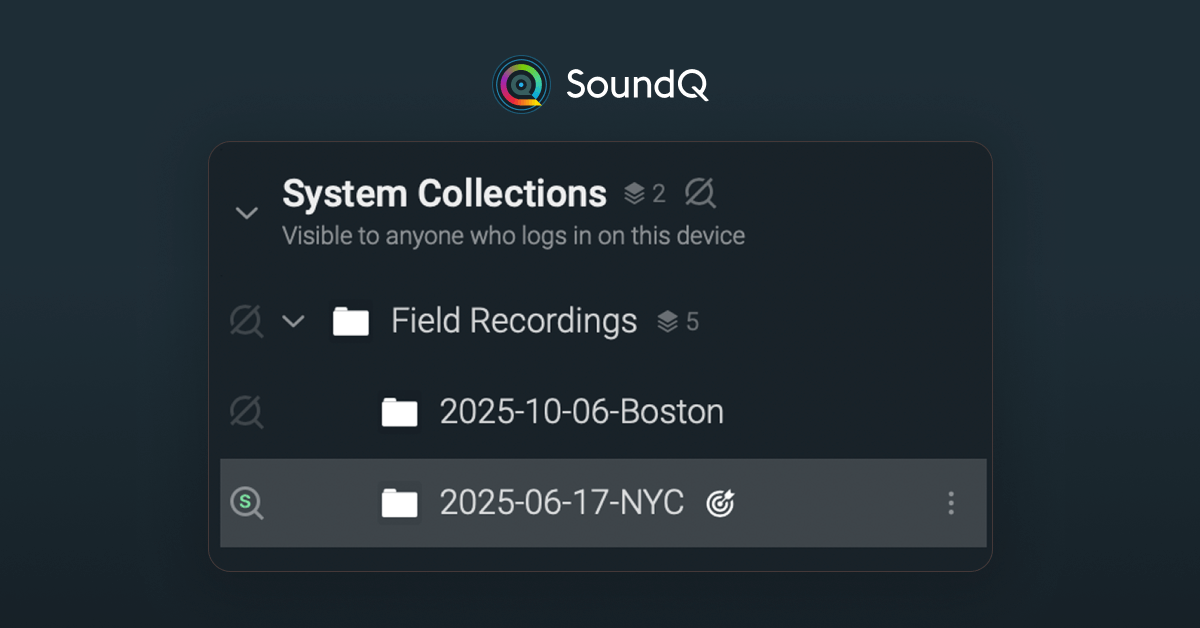Click the 'Visible to anyone' description text
Viewport: 1200px width, 628px height.
click(x=513, y=236)
